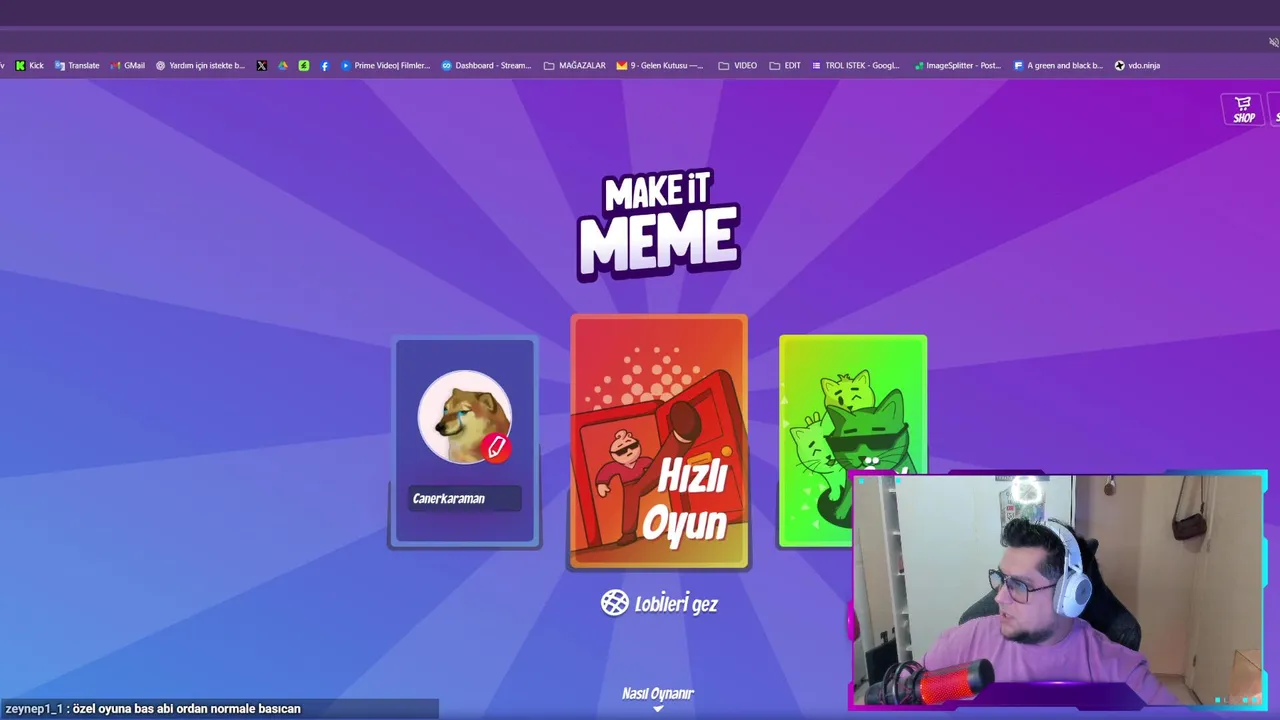The image size is (1280, 720).
Task: Open the 9 - Gelen Kutusu Gmail bookmark
Action: coord(660,65)
